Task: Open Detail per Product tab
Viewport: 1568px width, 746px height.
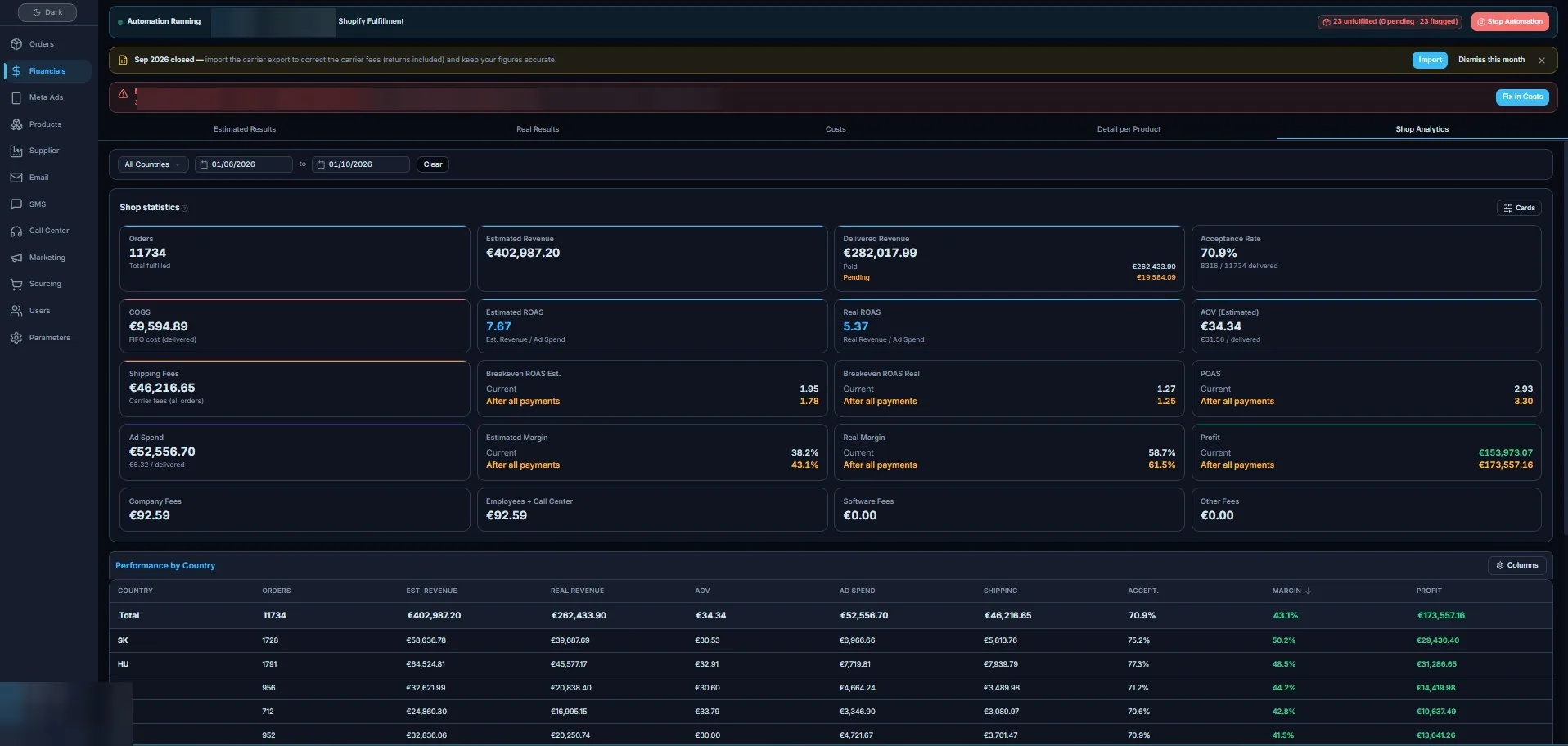Action: [x=1129, y=129]
